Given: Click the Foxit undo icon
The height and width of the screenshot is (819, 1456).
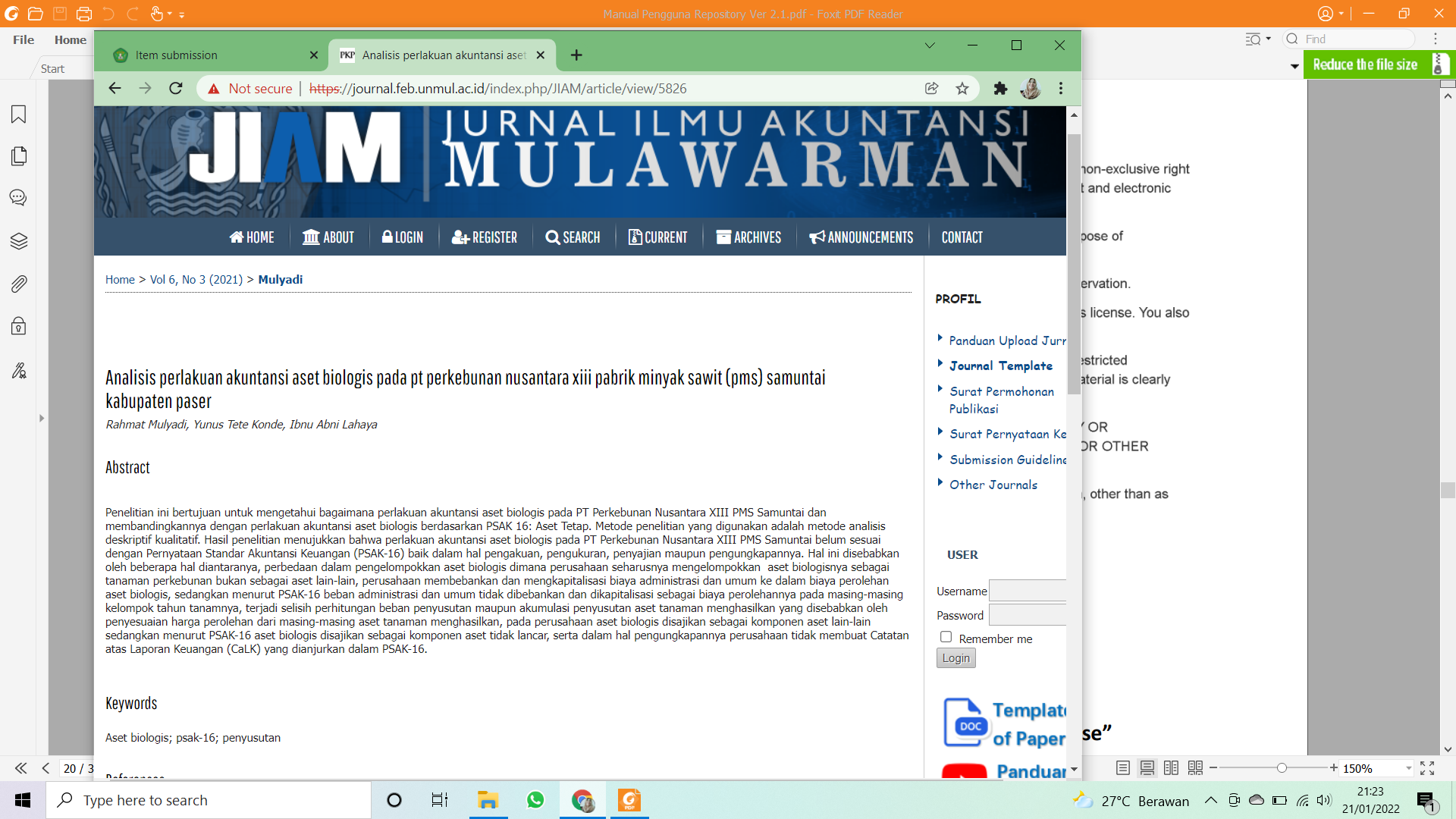Looking at the screenshot, I should 108,14.
